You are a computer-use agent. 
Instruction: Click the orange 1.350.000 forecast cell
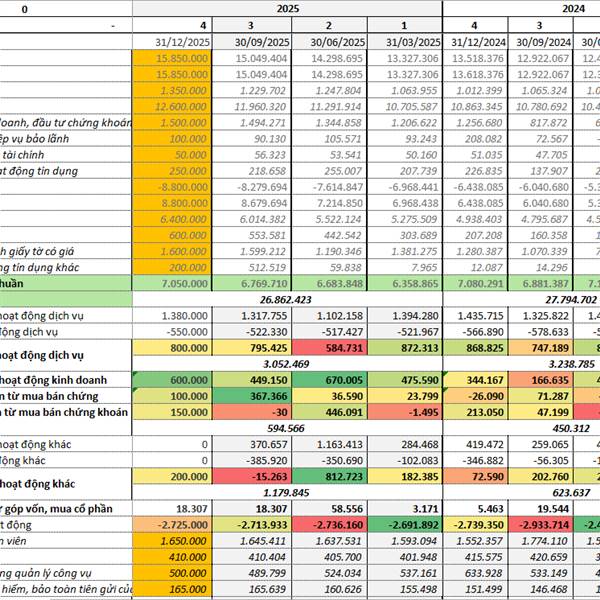click(172, 90)
